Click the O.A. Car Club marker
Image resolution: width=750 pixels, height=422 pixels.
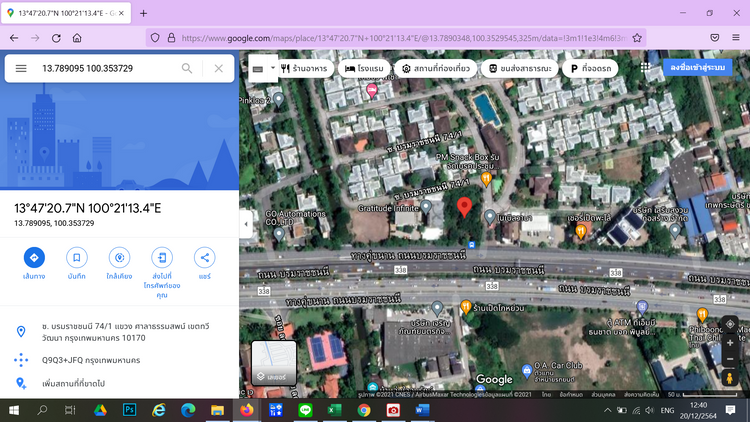coord(527,370)
